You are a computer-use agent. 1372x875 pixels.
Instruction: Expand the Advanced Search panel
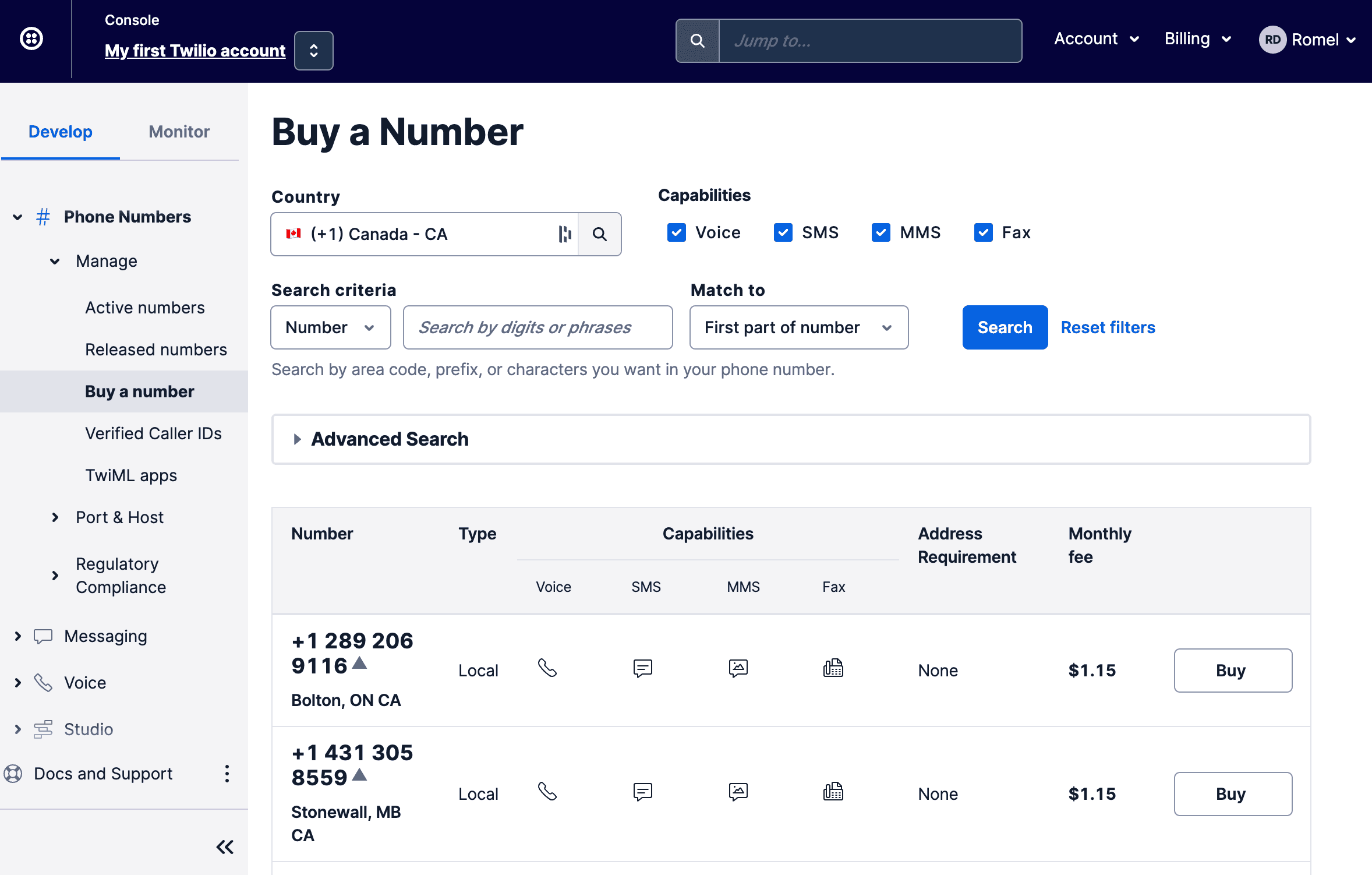pos(791,439)
